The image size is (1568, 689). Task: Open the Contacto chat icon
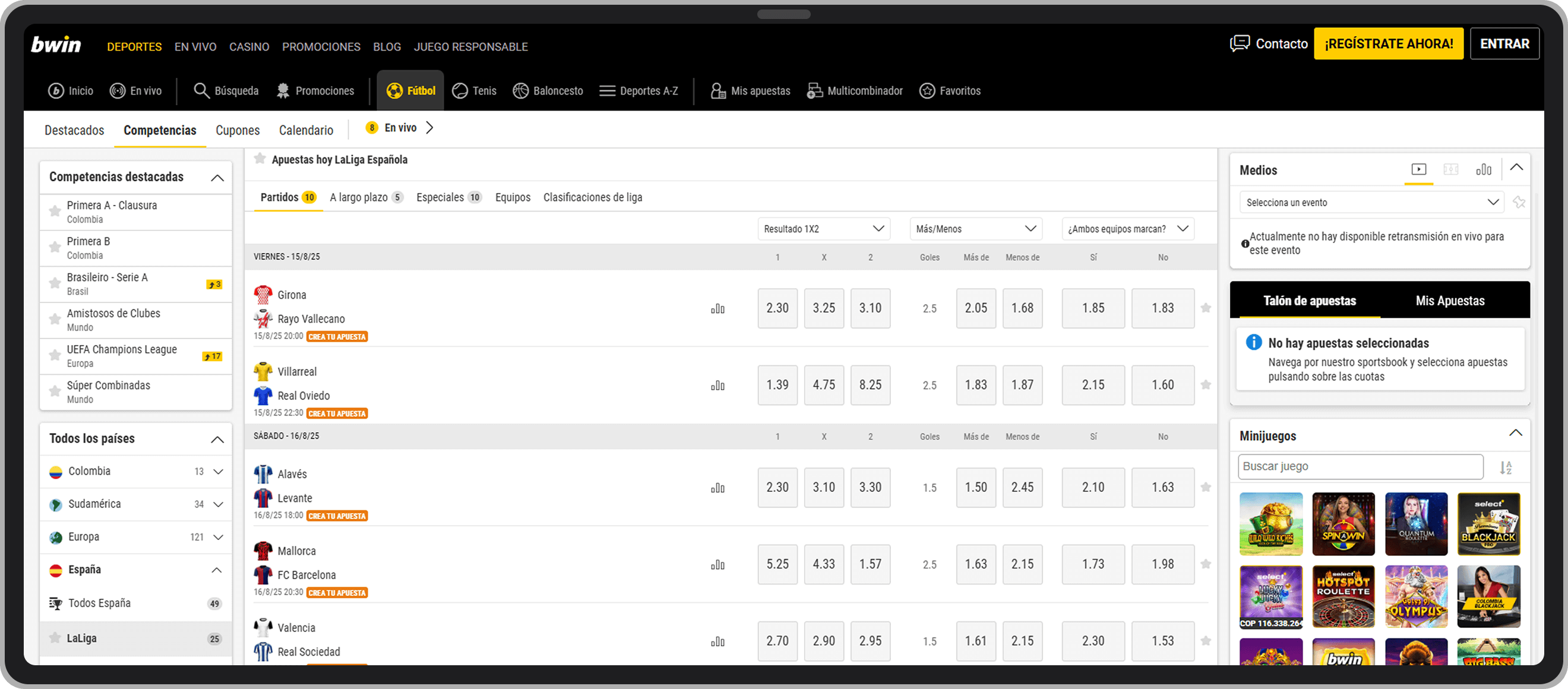click(1240, 44)
